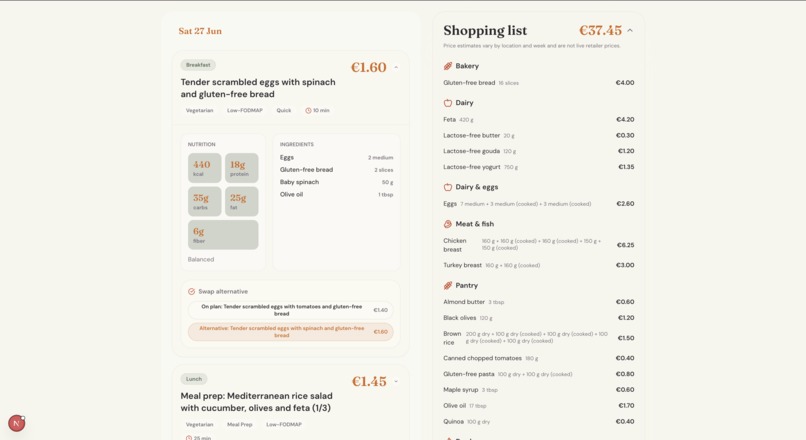Click the first Dairy category icon
Image resolution: width=806 pixels, height=440 pixels.
[448, 103]
